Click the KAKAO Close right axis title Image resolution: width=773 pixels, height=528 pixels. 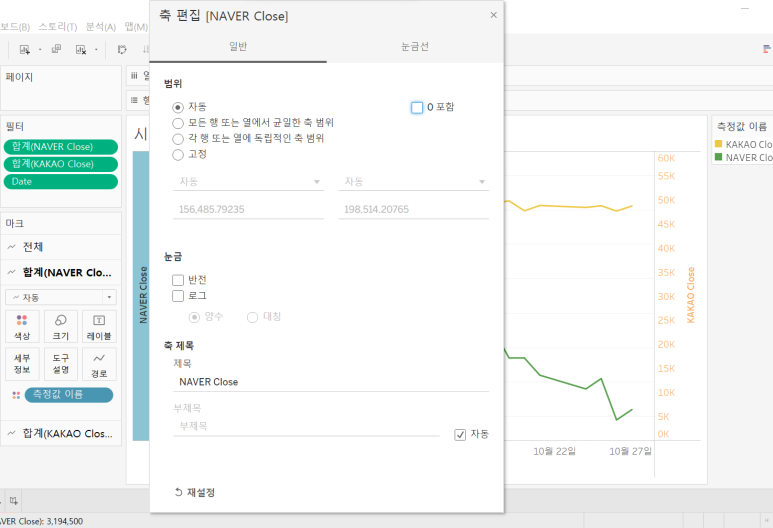tap(691, 295)
